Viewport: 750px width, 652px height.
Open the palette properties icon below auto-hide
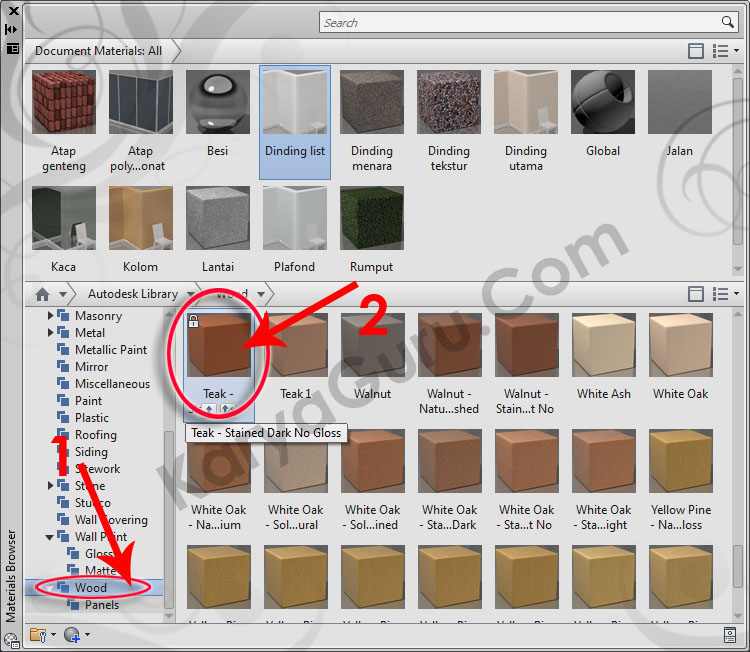pos(12,47)
